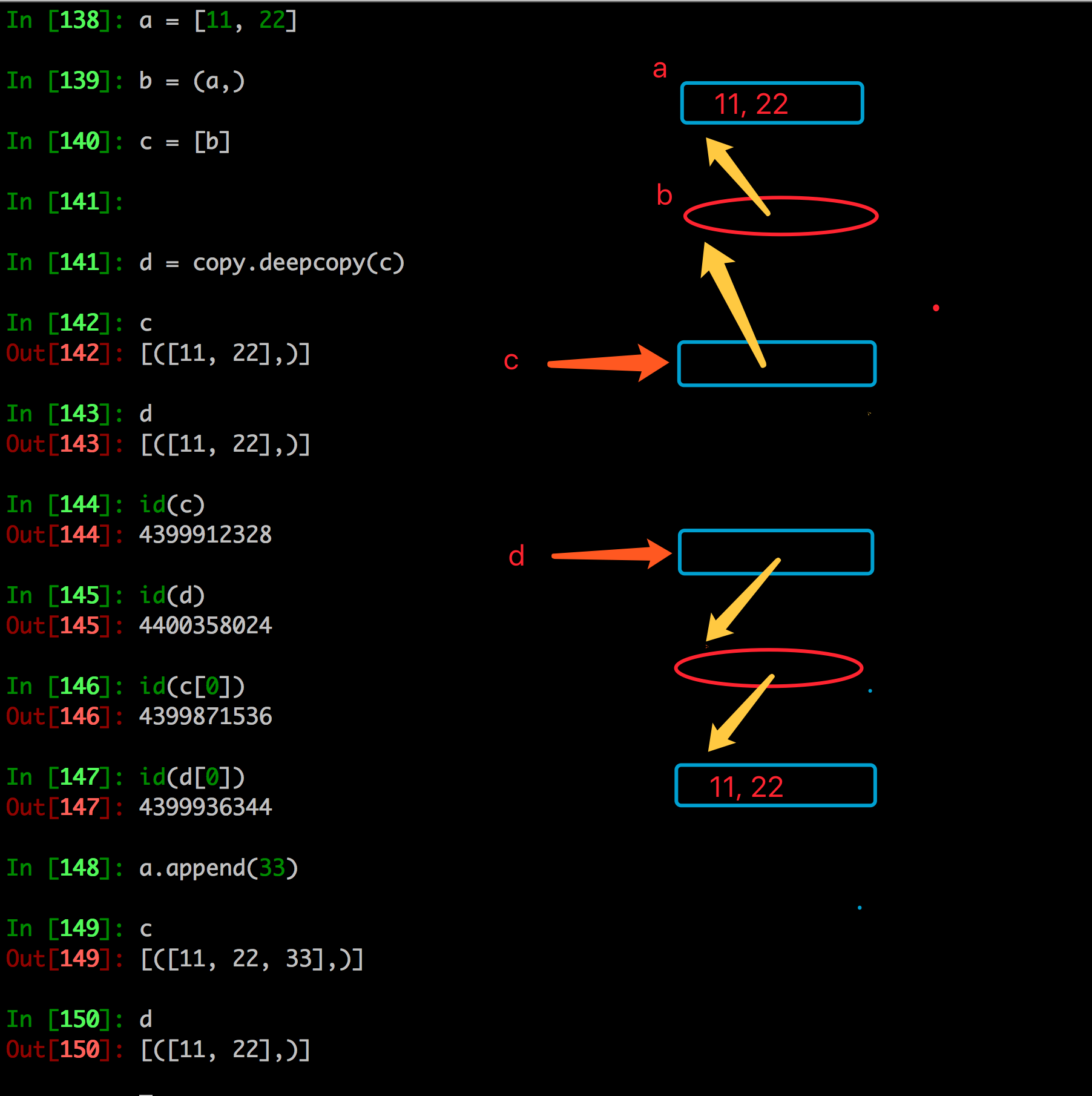Screen dimensions: 1092x1096
Task: Click the small red dot at right side
Action: [936, 308]
